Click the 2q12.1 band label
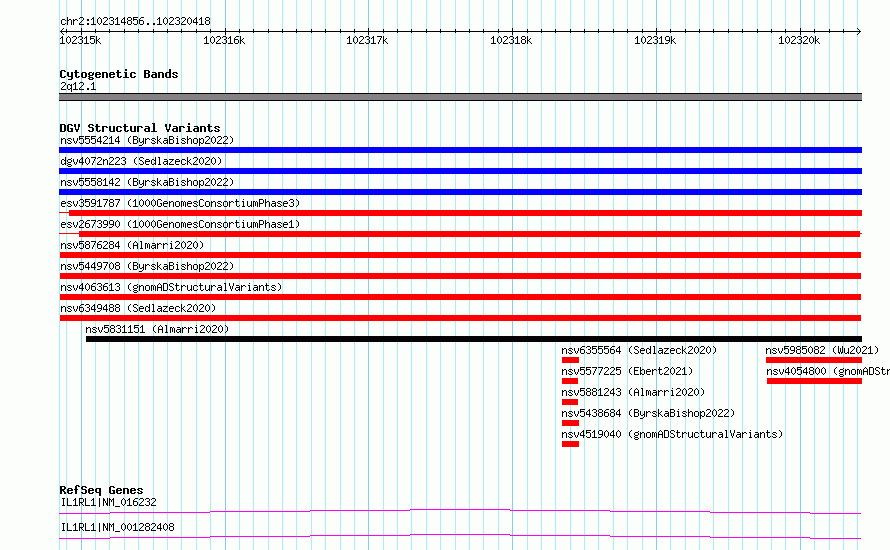The image size is (890, 550). (78, 86)
